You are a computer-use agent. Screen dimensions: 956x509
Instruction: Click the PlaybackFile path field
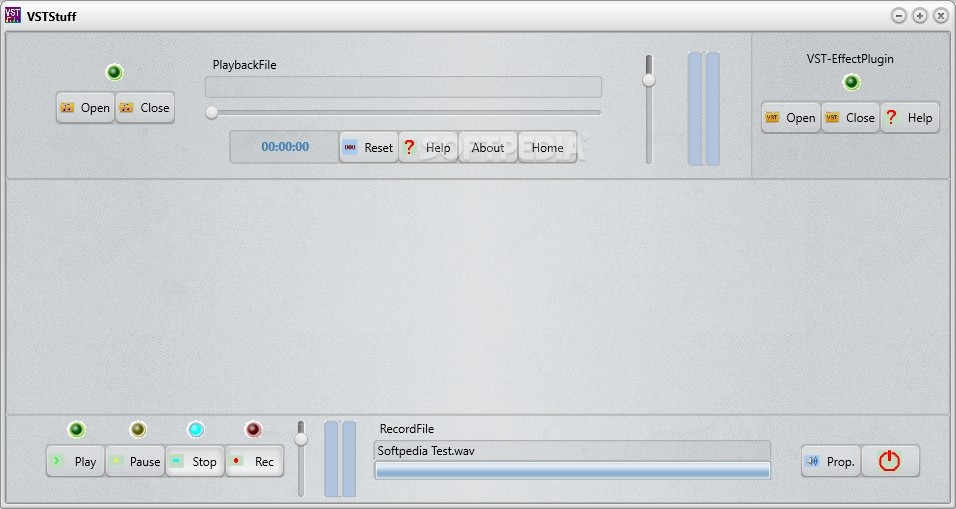(x=403, y=87)
